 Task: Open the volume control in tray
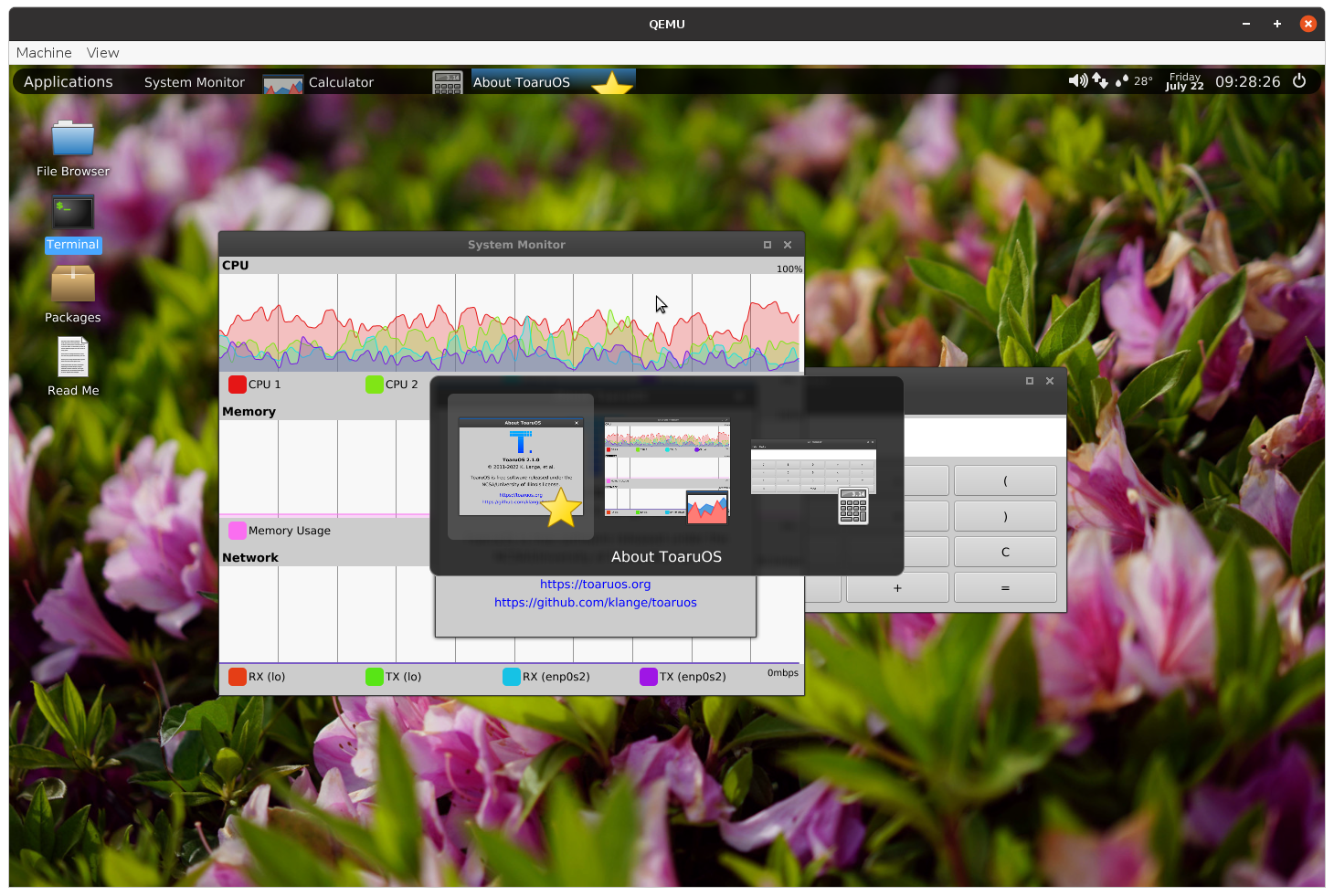(x=1078, y=80)
